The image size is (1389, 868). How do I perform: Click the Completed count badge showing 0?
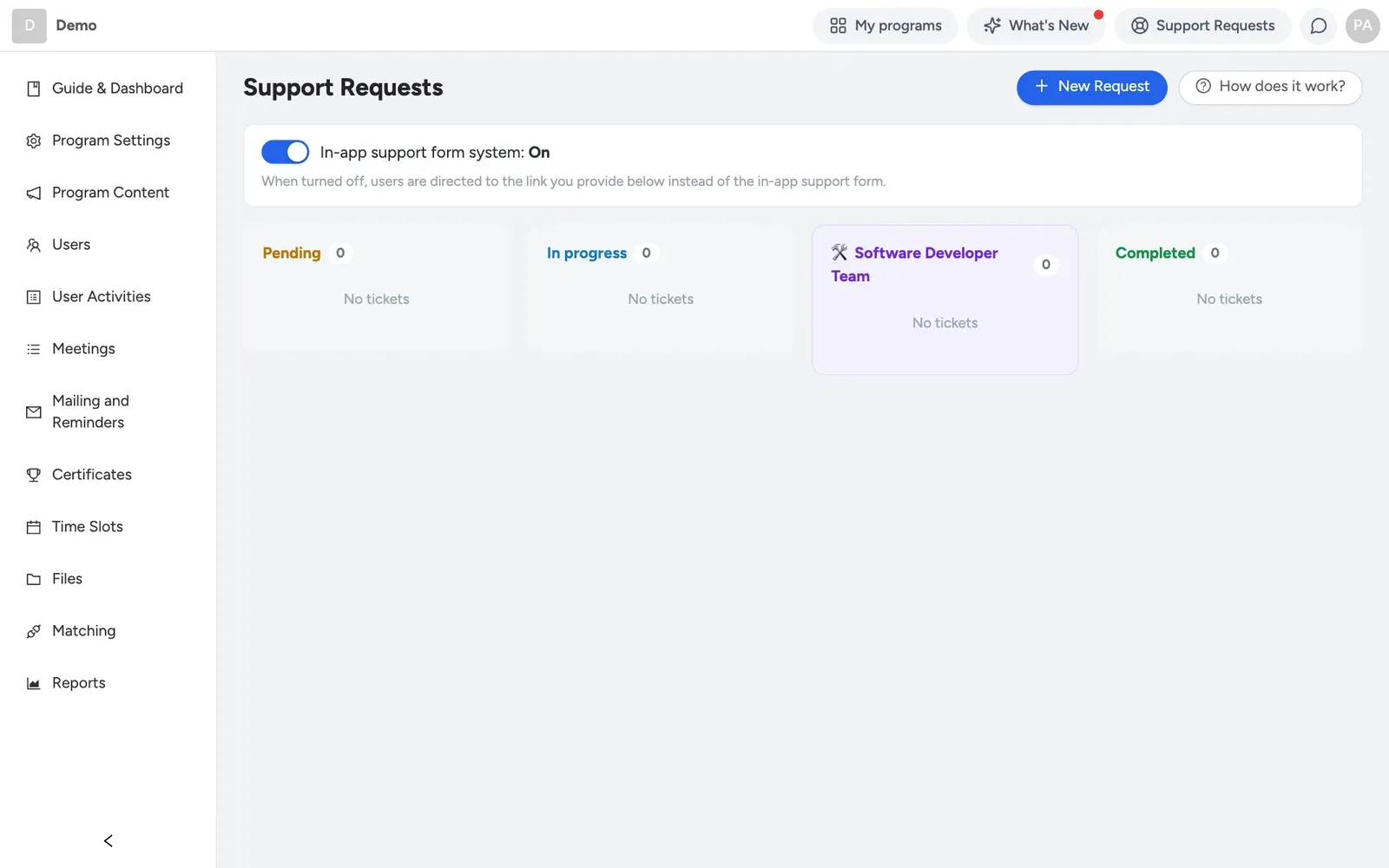(x=1215, y=253)
